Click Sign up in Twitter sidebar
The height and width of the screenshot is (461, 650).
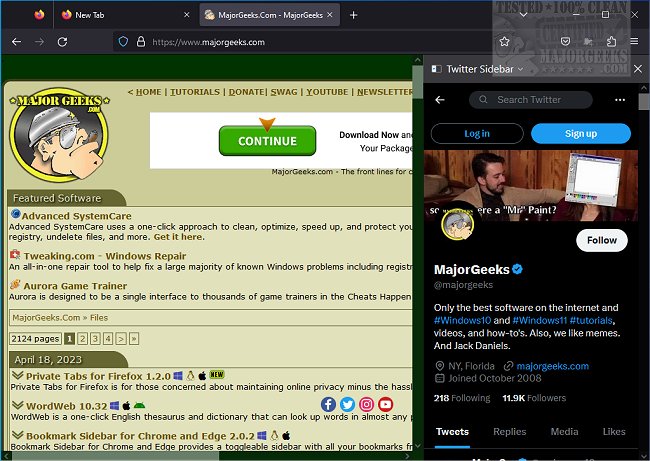(581, 134)
